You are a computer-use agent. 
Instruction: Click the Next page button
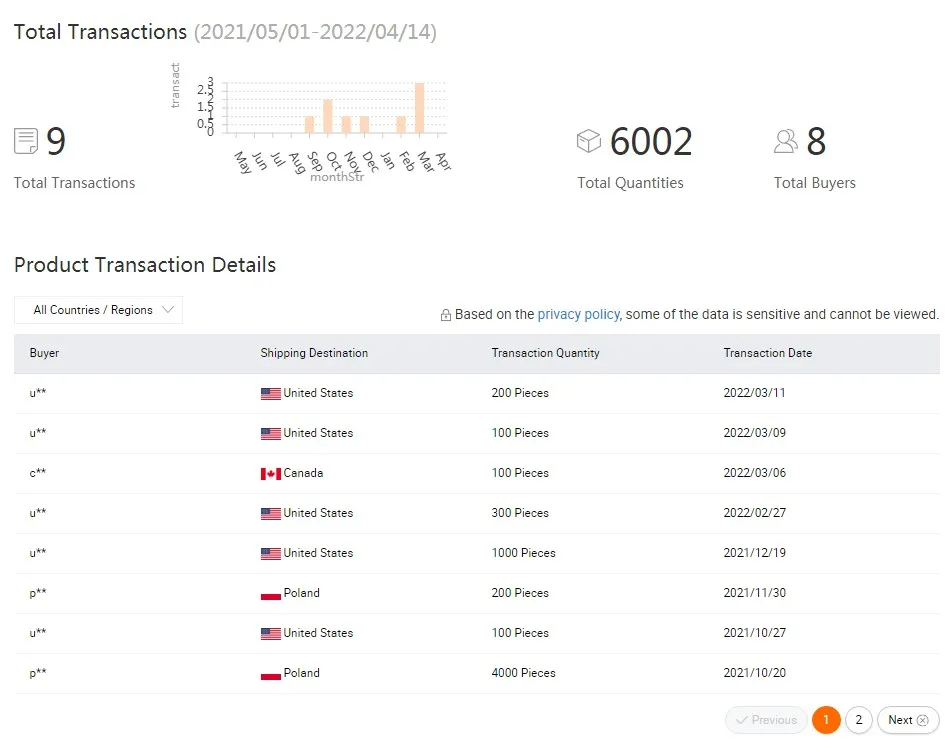908,720
